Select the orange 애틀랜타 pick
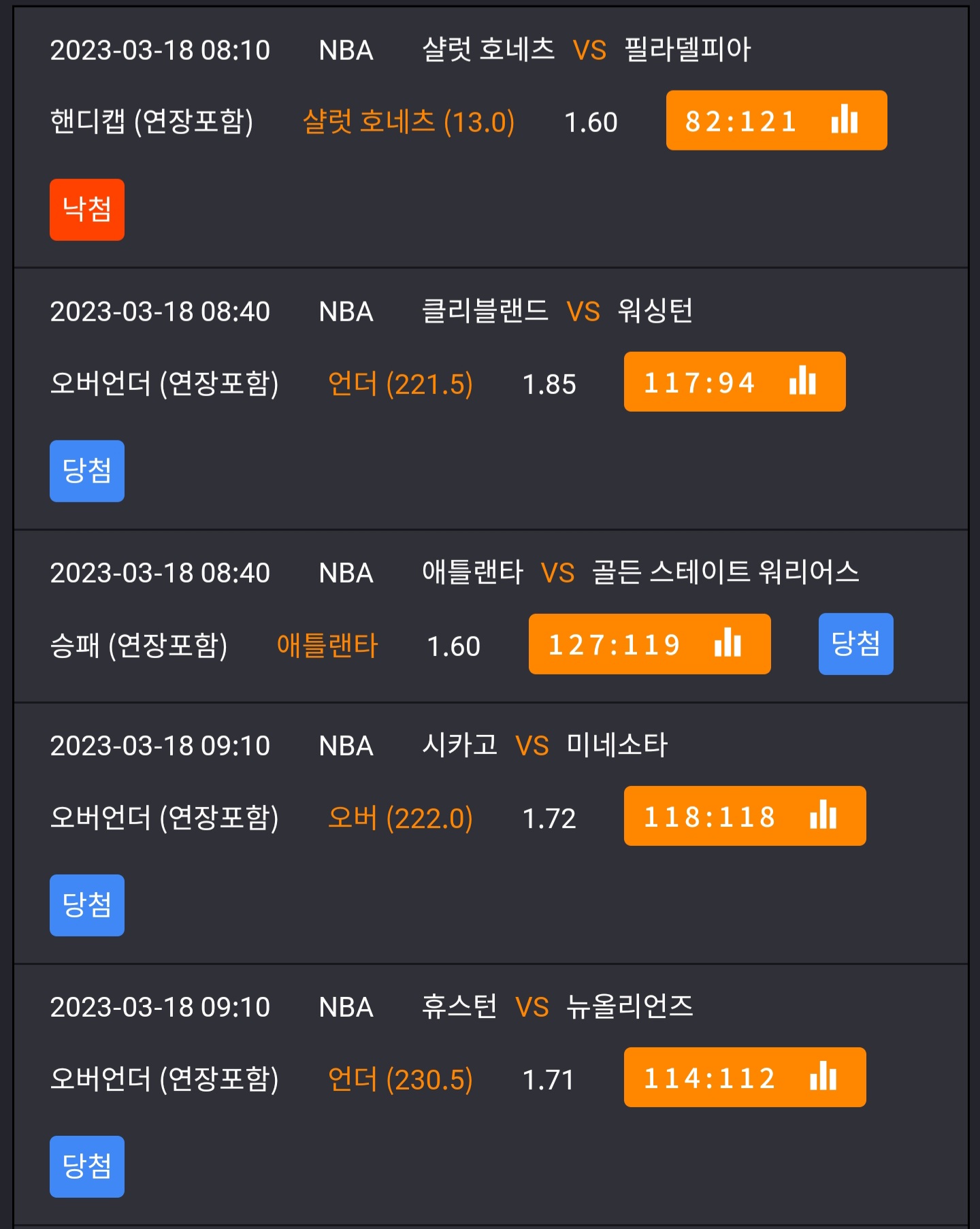Viewport: 980px width, 1229px height. coord(327,645)
